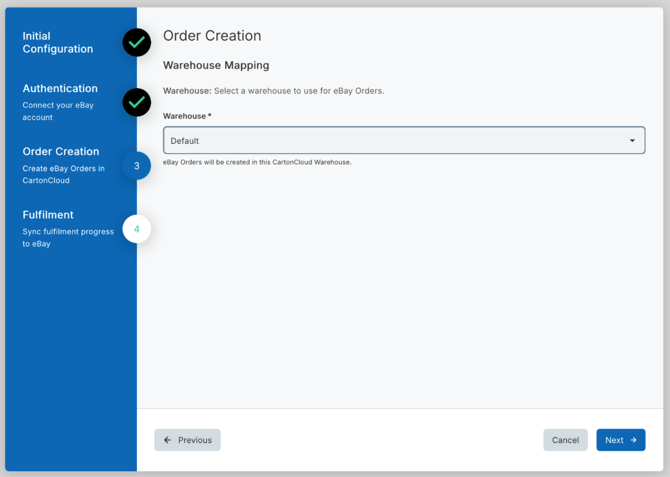The width and height of the screenshot is (670, 477).
Task: Click the left arrow icon in Previous
Action: click(x=168, y=440)
